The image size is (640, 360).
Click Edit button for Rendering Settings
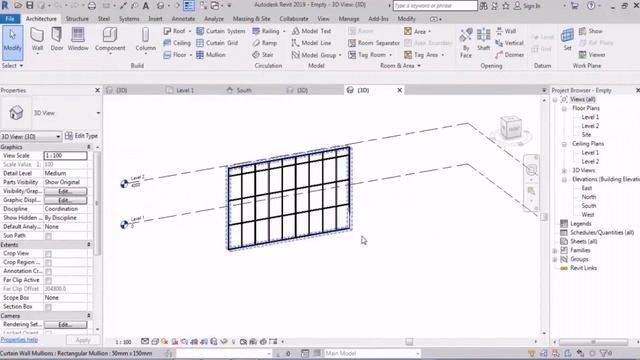(x=65, y=325)
